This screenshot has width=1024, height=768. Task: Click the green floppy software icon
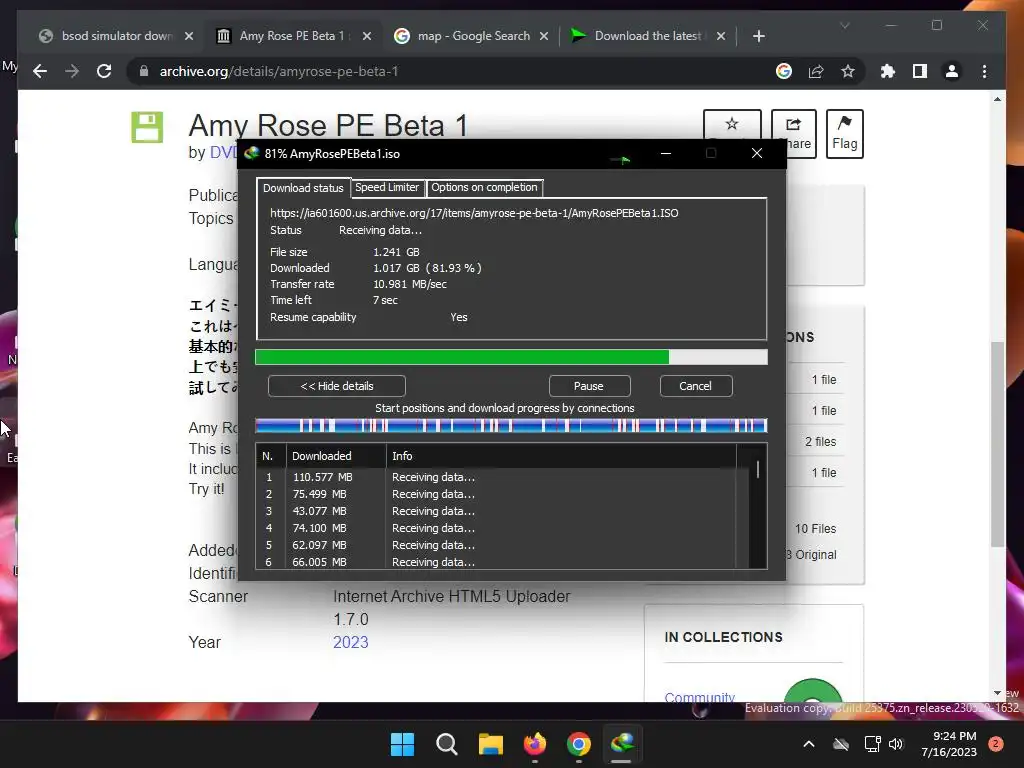(147, 127)
